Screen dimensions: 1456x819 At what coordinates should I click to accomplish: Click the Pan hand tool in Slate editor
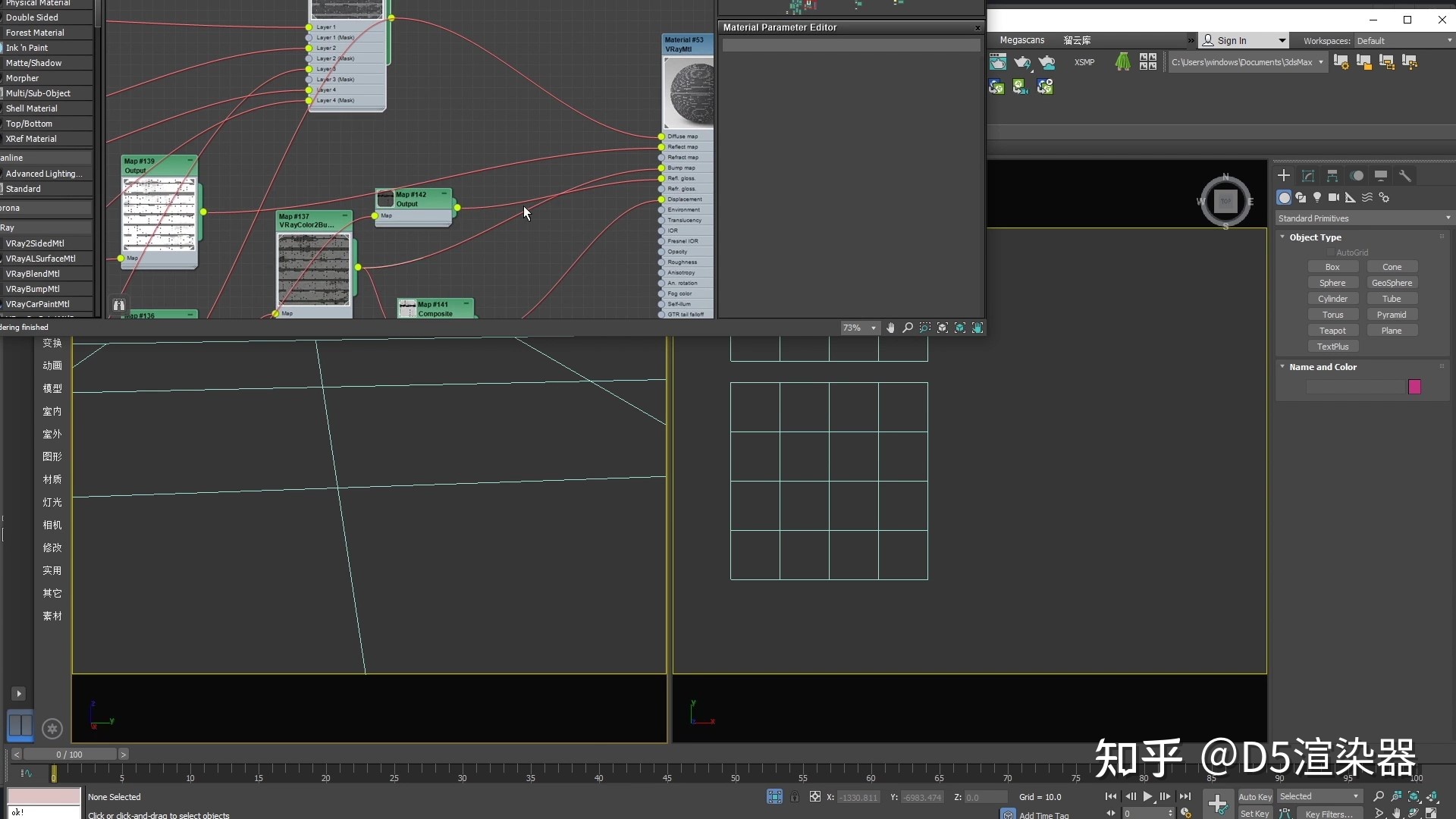click(x=890, y=328)
